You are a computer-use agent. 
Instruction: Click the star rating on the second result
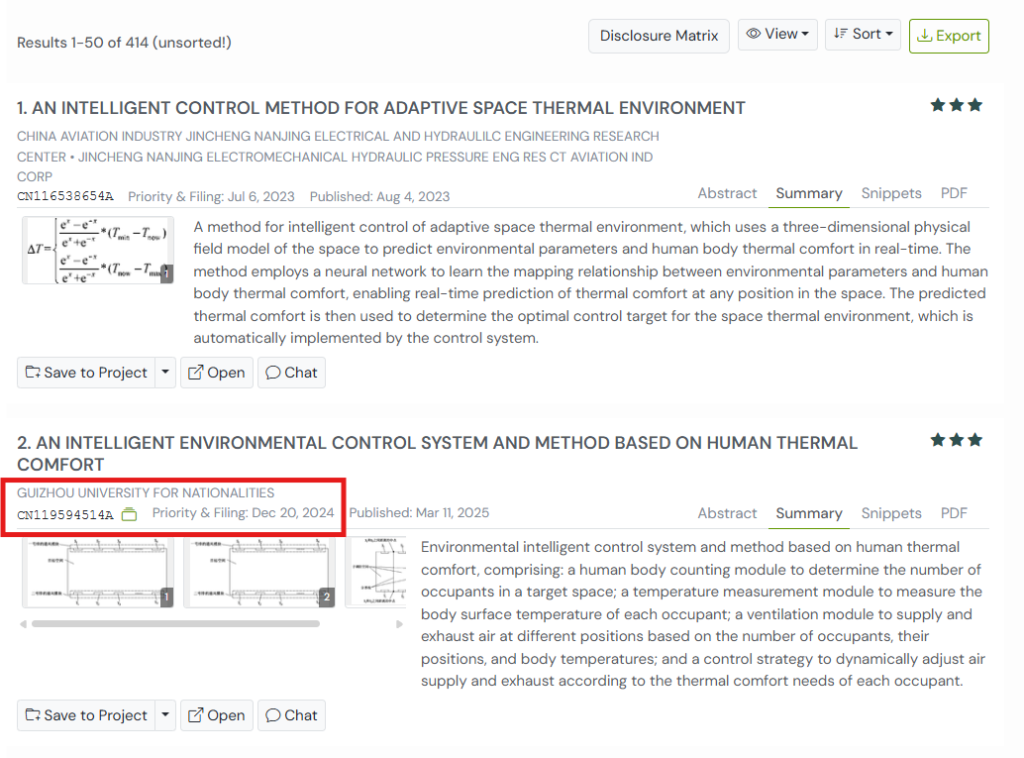pyautogui.click(x=957, y=440)
